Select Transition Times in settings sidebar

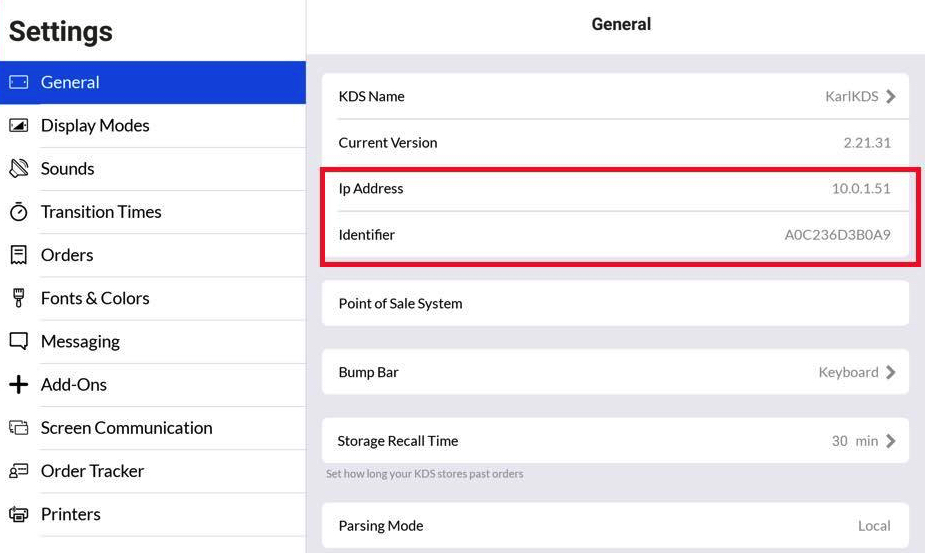coord(101,212)
